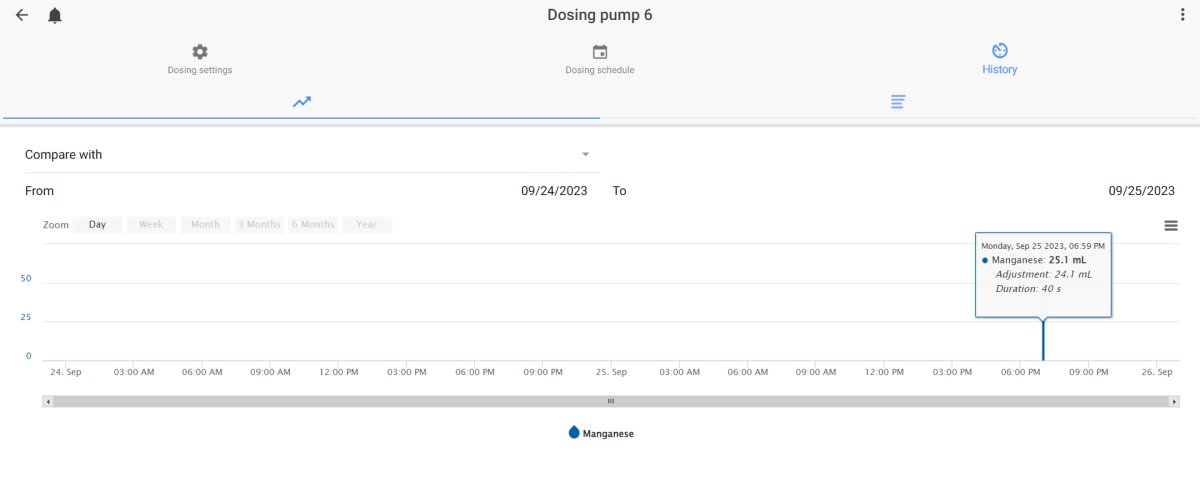Edit the From date 09/24/2023
Viewport: 1200px width, 482px height.
pos(554,191)
